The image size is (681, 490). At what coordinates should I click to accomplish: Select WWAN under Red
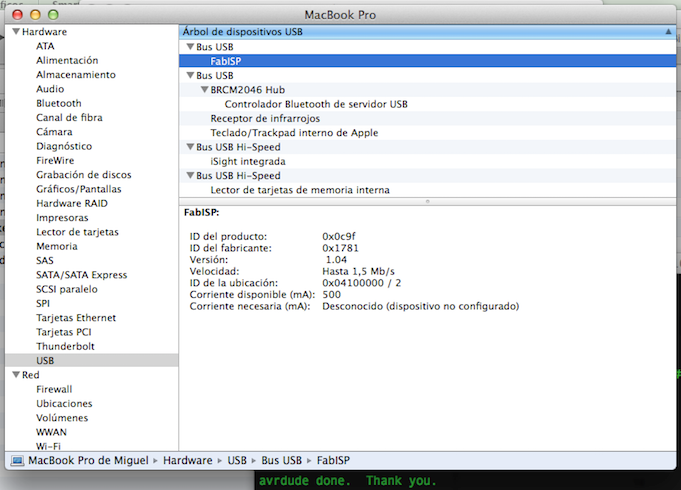[x=52, y=432]
